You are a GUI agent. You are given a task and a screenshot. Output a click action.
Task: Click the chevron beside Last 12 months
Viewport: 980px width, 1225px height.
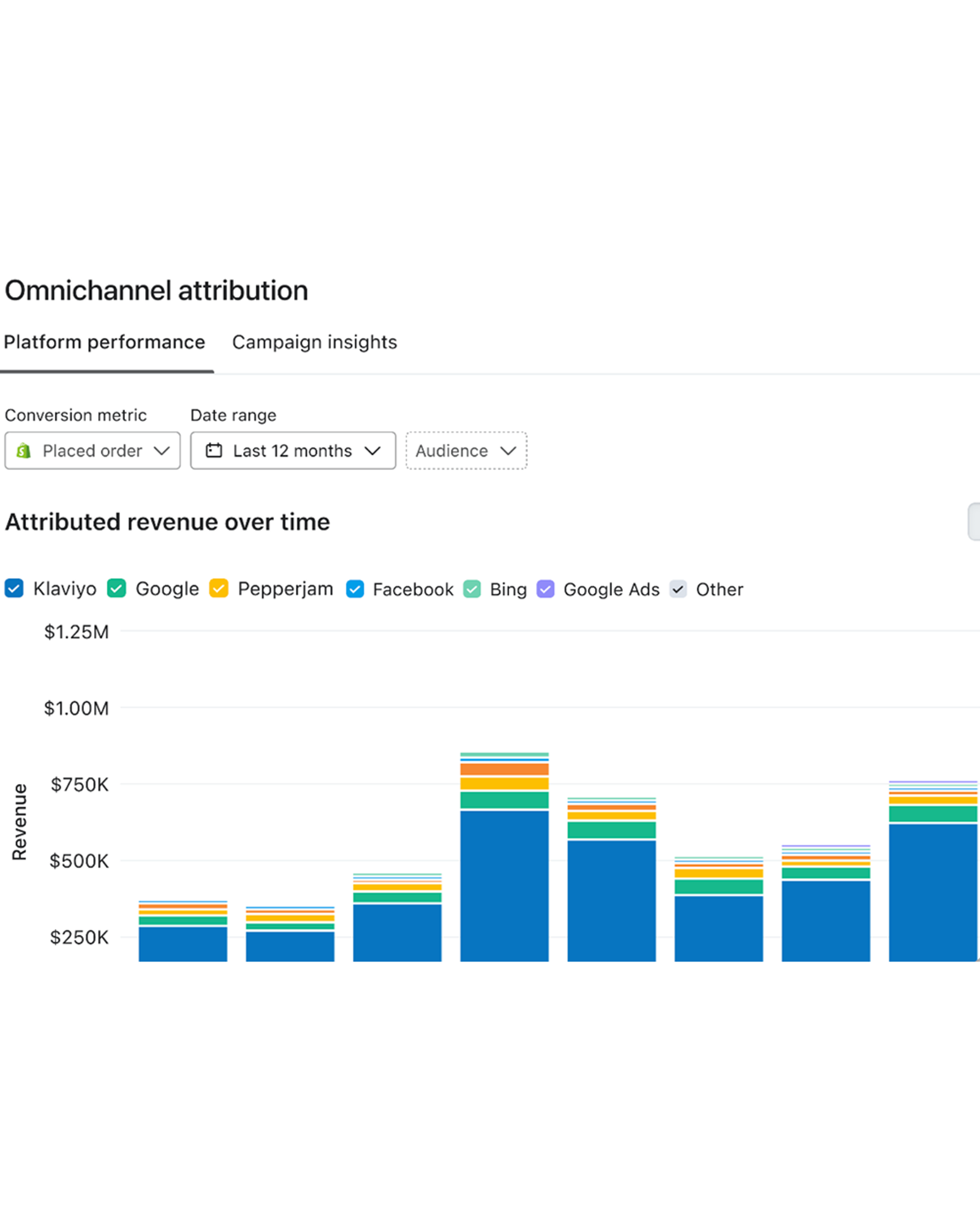tap(372, 451)
